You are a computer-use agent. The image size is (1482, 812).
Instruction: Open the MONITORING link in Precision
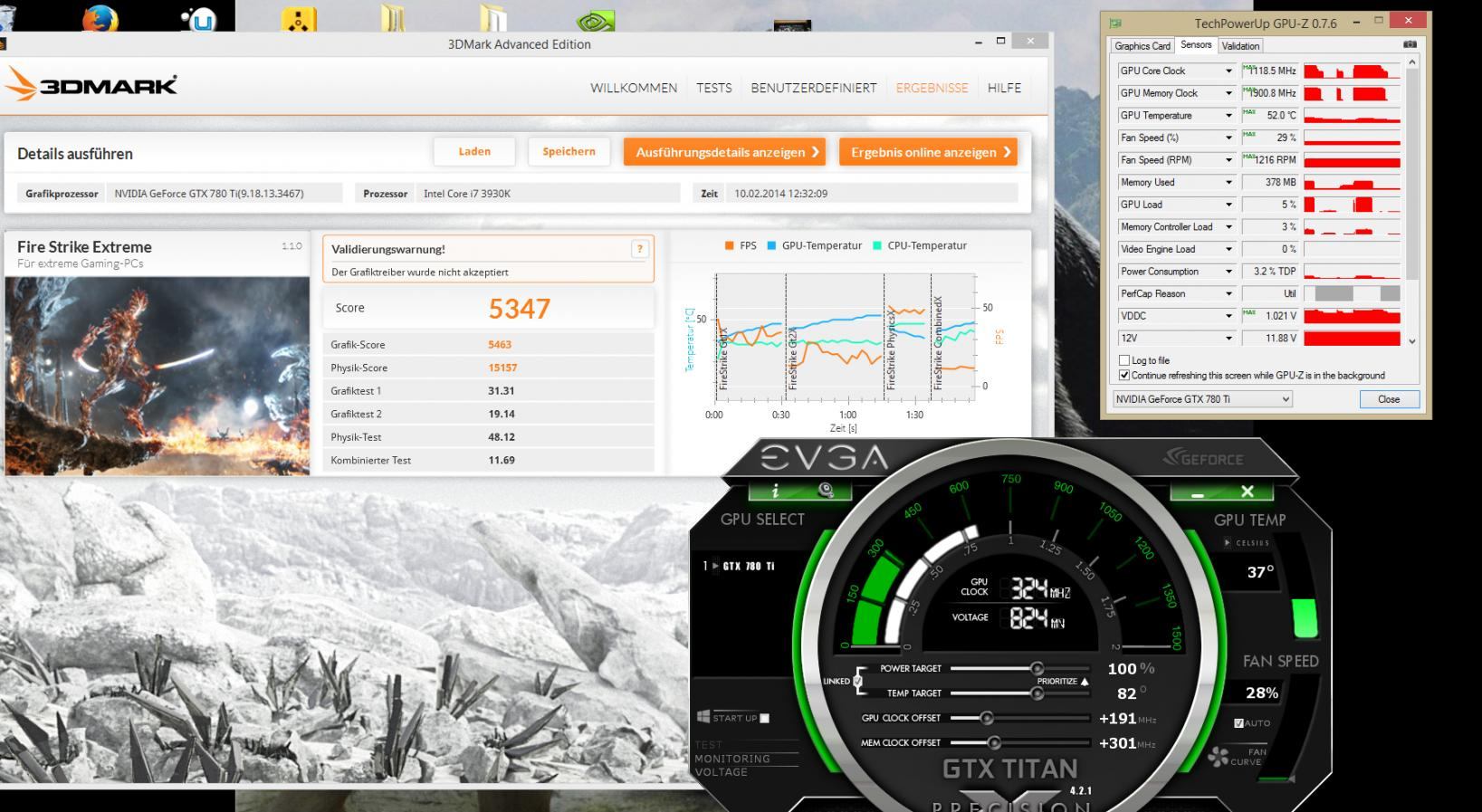click(732, 759)
